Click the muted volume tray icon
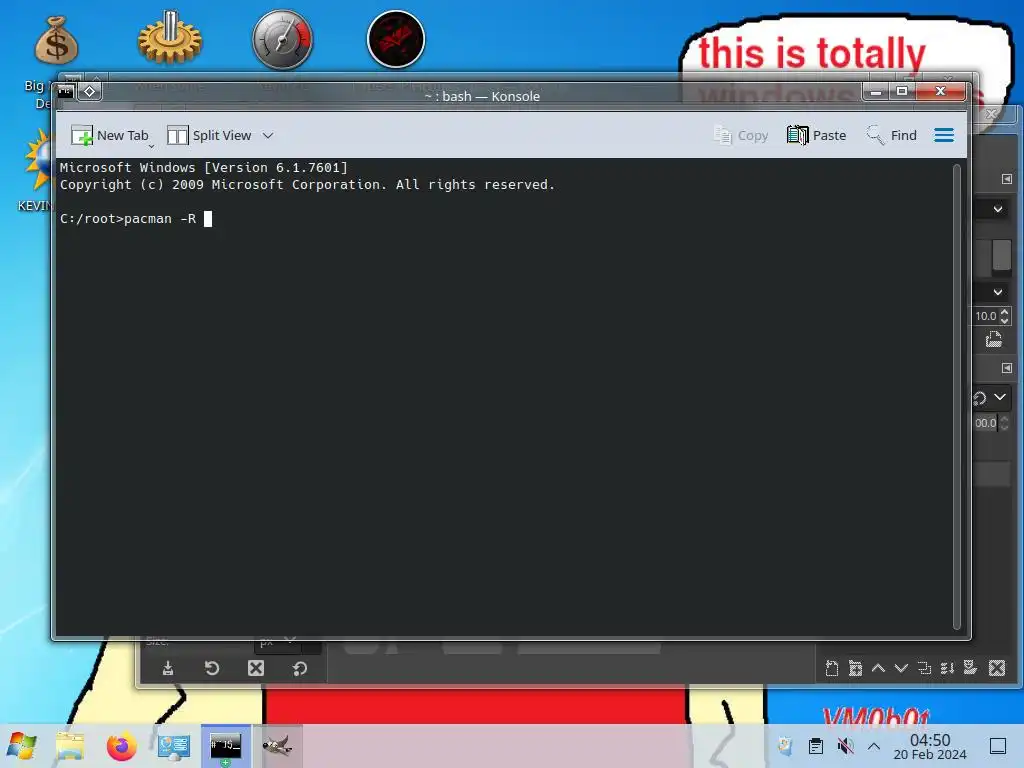This screenshot has height=768, width=1024. click(x=846, y=746)
